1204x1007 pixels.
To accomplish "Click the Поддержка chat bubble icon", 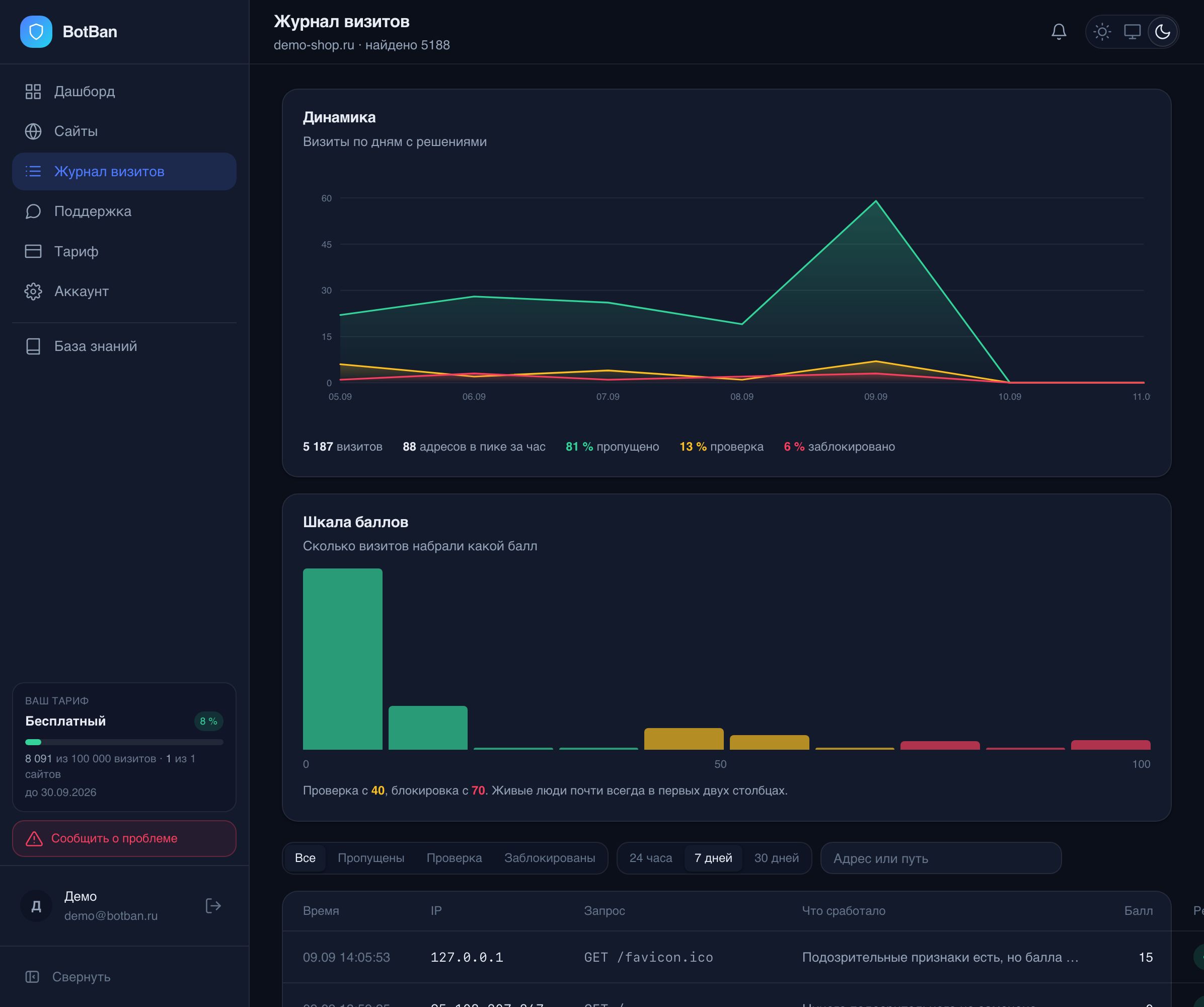I will tap(33, 211).
